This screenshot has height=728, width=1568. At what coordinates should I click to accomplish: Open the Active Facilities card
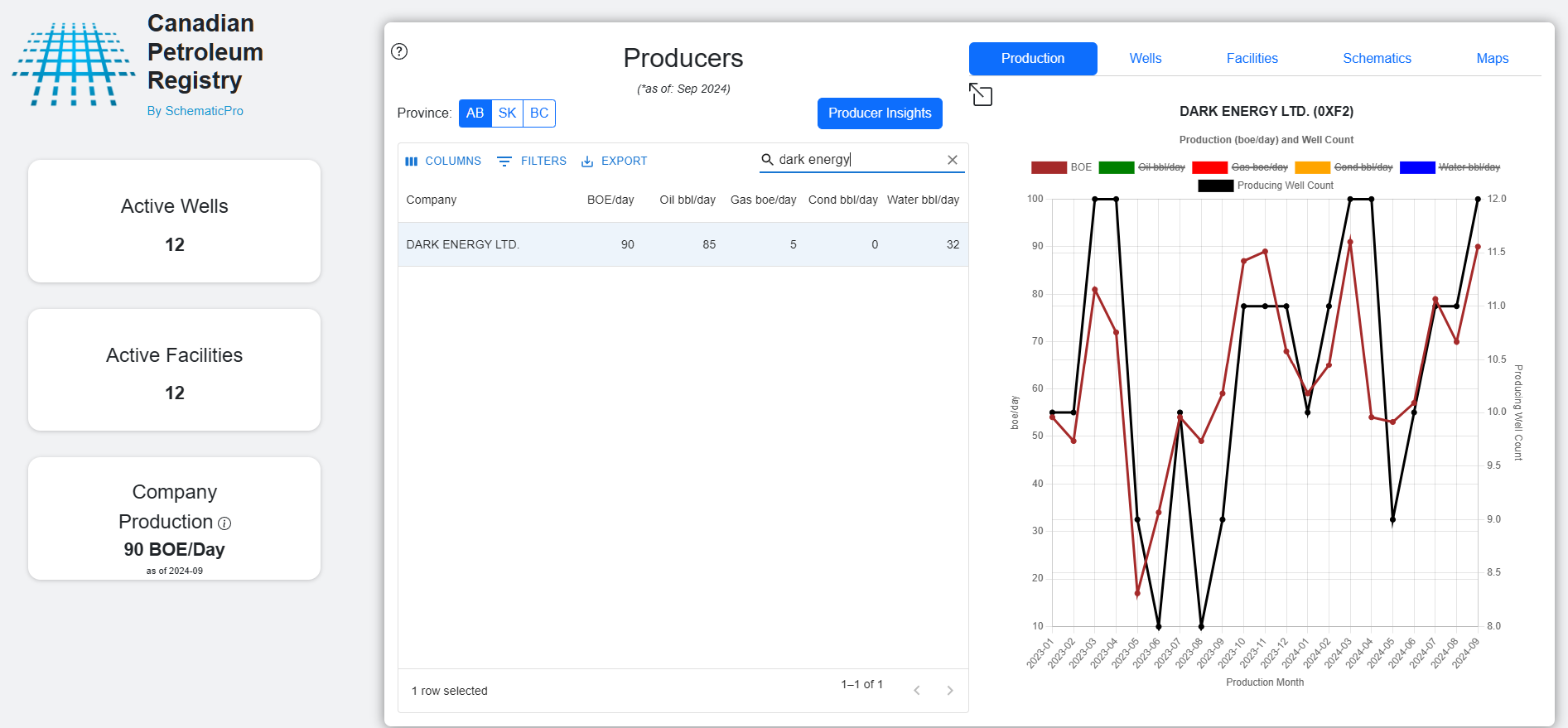[175, 369]
